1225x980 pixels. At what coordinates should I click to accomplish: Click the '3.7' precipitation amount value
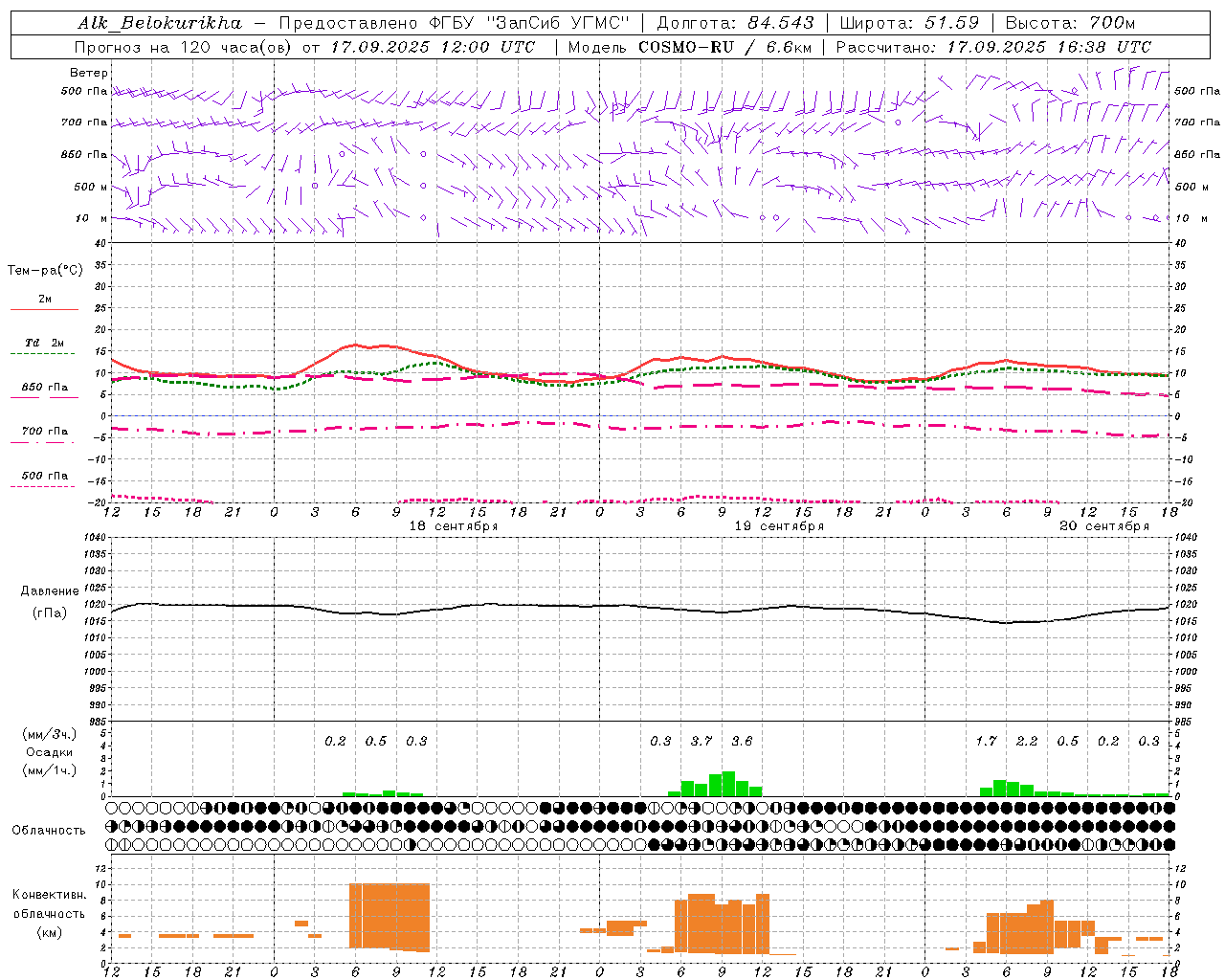[702, 741]
